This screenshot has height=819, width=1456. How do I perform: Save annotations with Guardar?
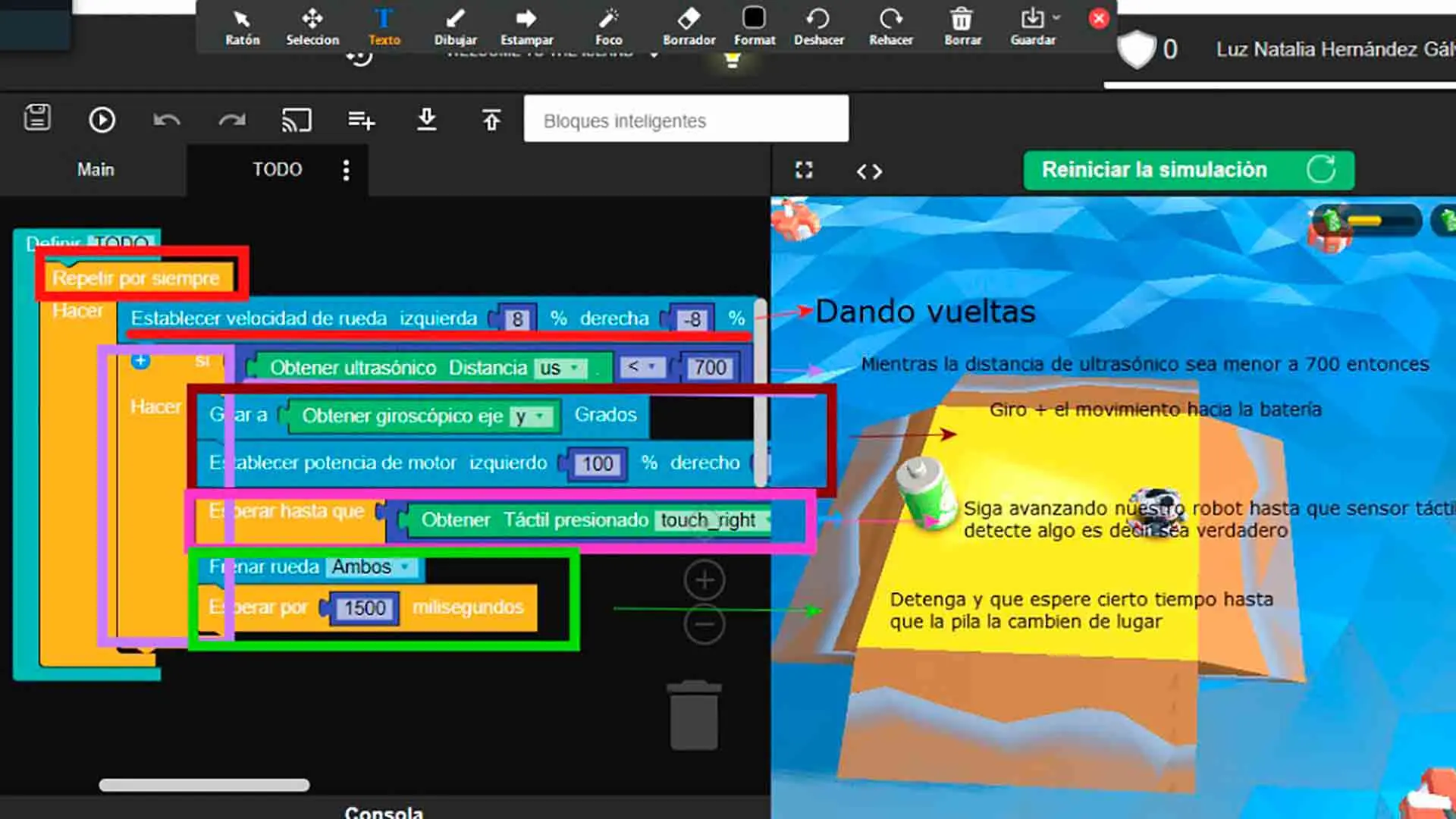1032,27
